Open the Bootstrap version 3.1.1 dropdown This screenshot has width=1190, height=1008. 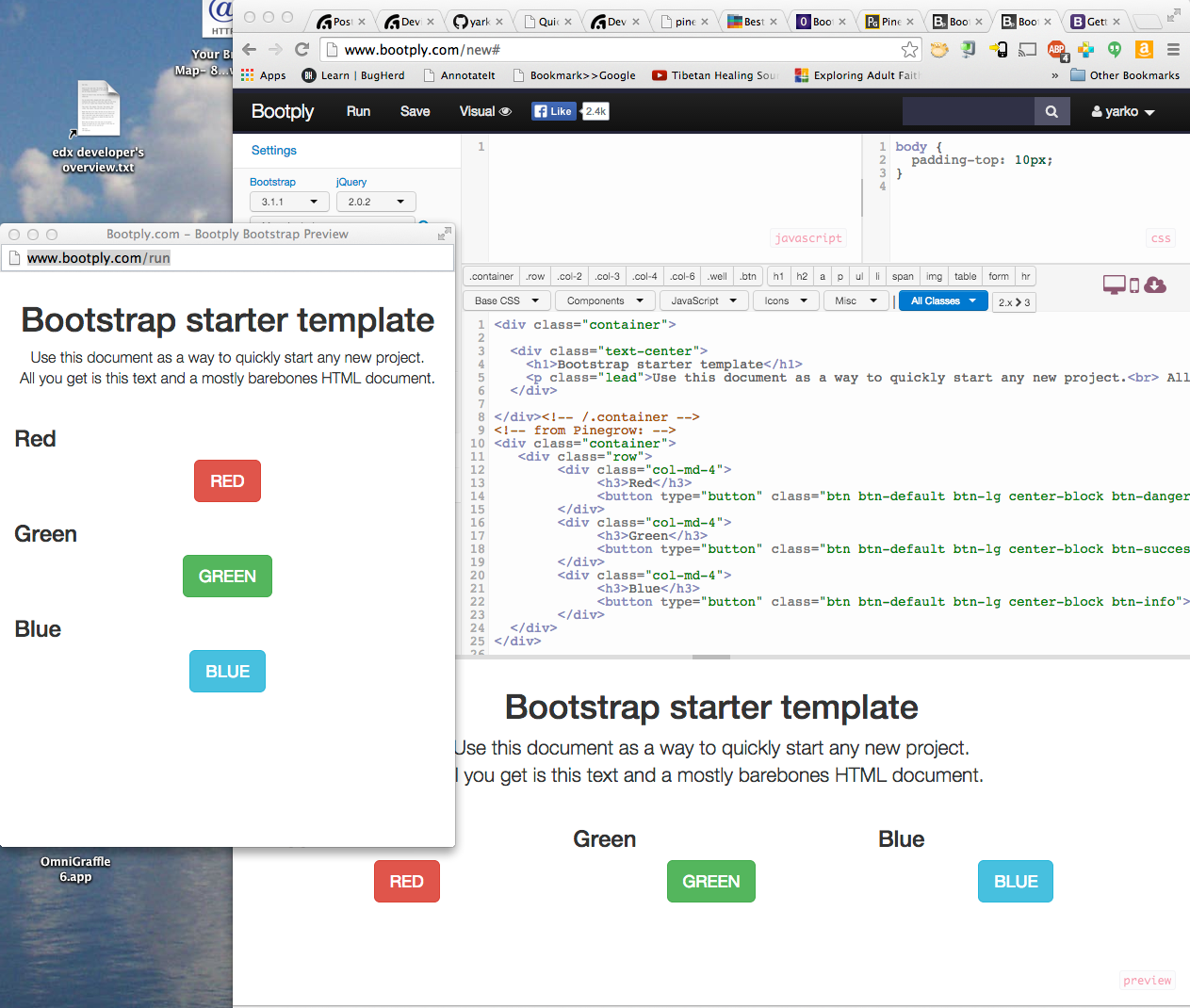coord(289,202)
